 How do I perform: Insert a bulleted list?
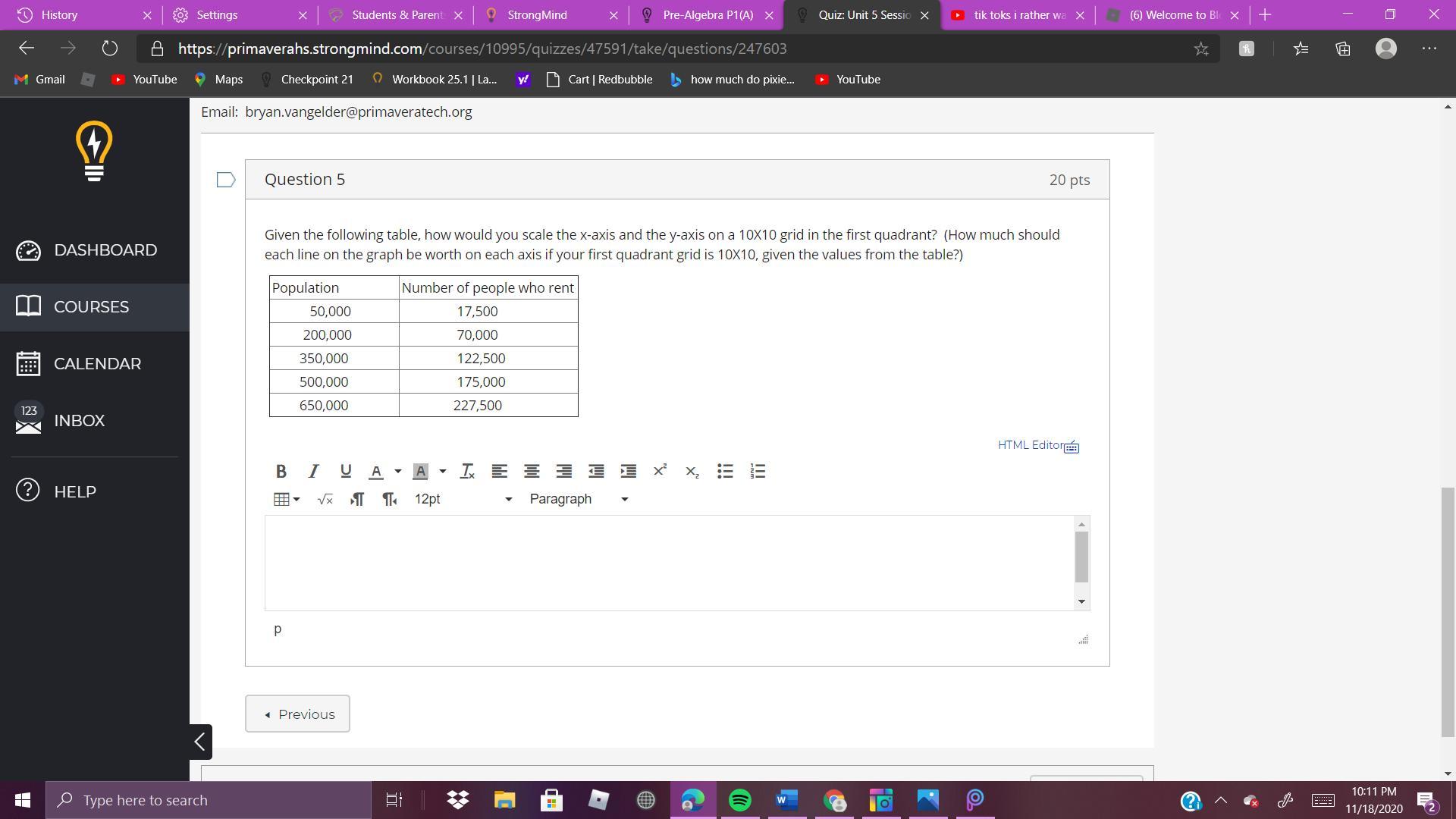coord(725,471)
